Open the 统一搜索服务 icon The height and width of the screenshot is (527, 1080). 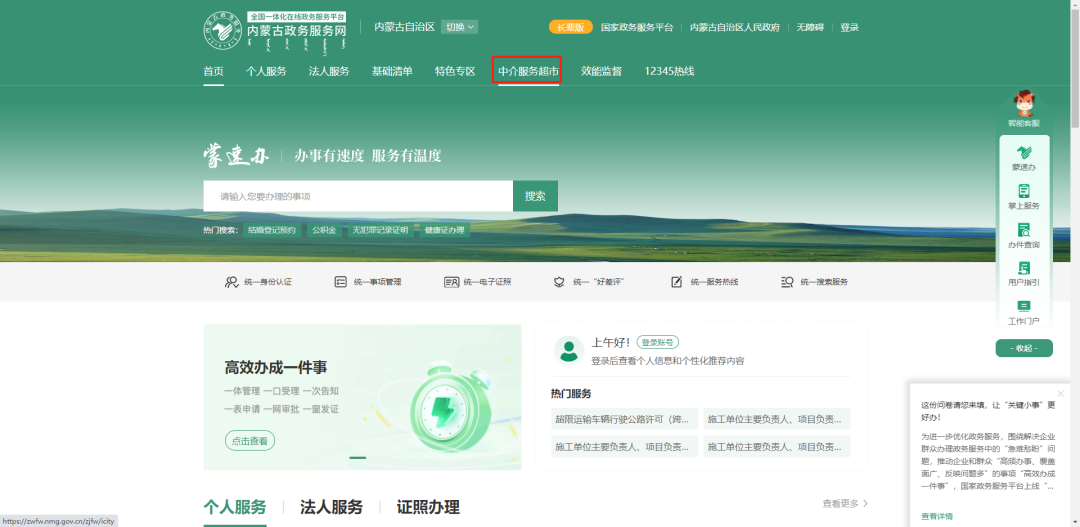click(x=788, y=282)
